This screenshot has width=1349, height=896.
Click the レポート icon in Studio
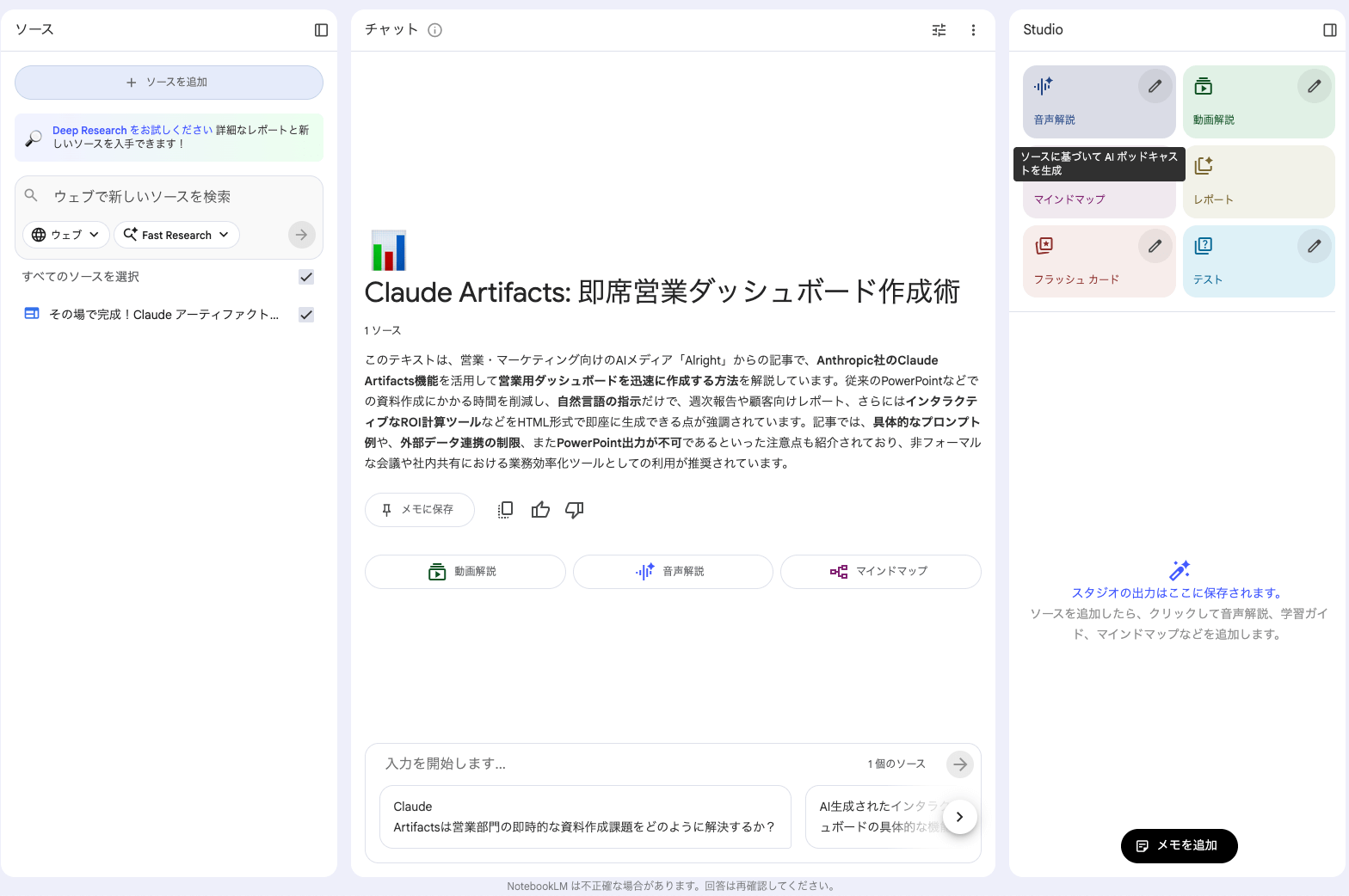[1203, 165]
